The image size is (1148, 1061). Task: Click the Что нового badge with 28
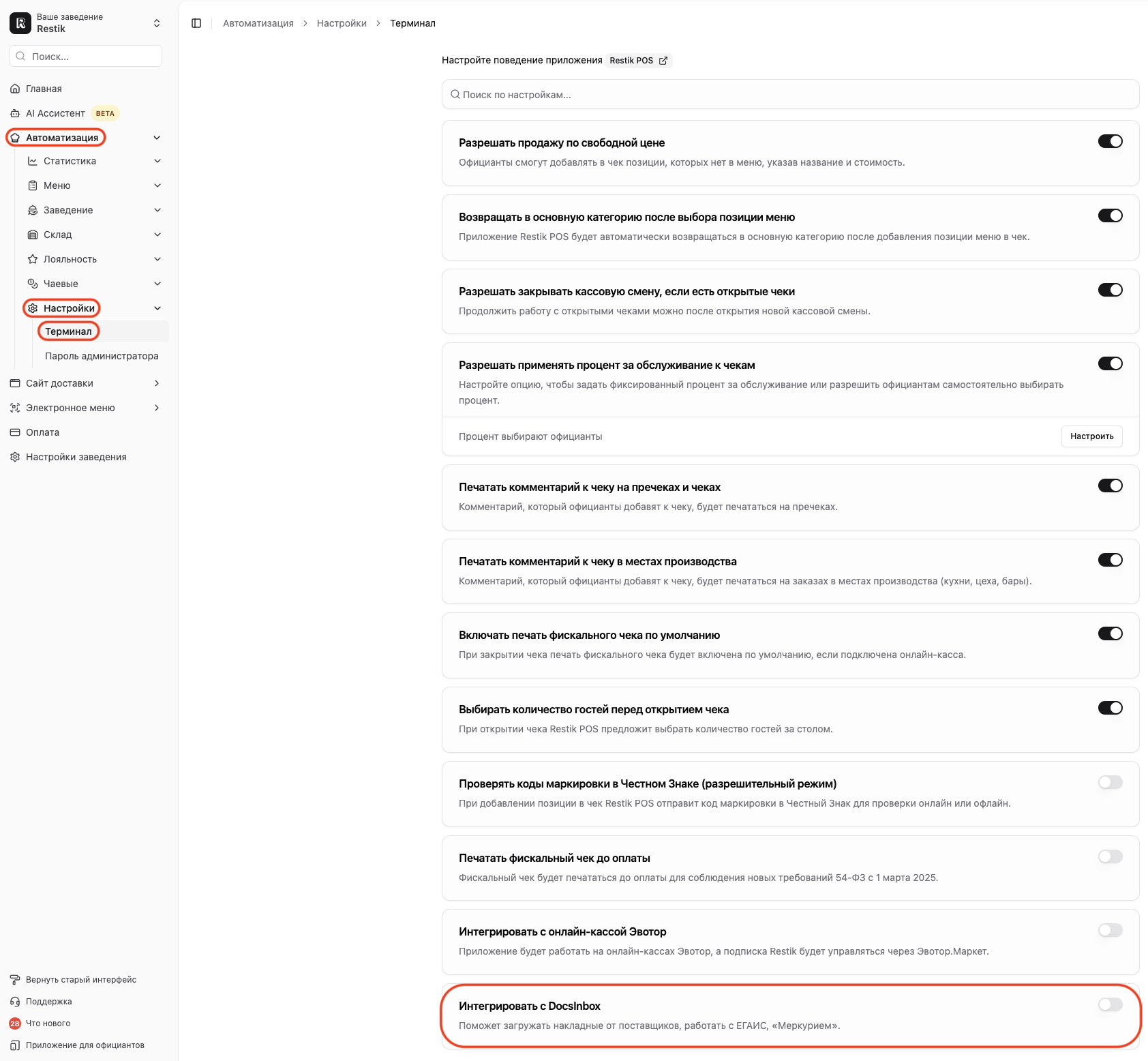point(15,1023)
